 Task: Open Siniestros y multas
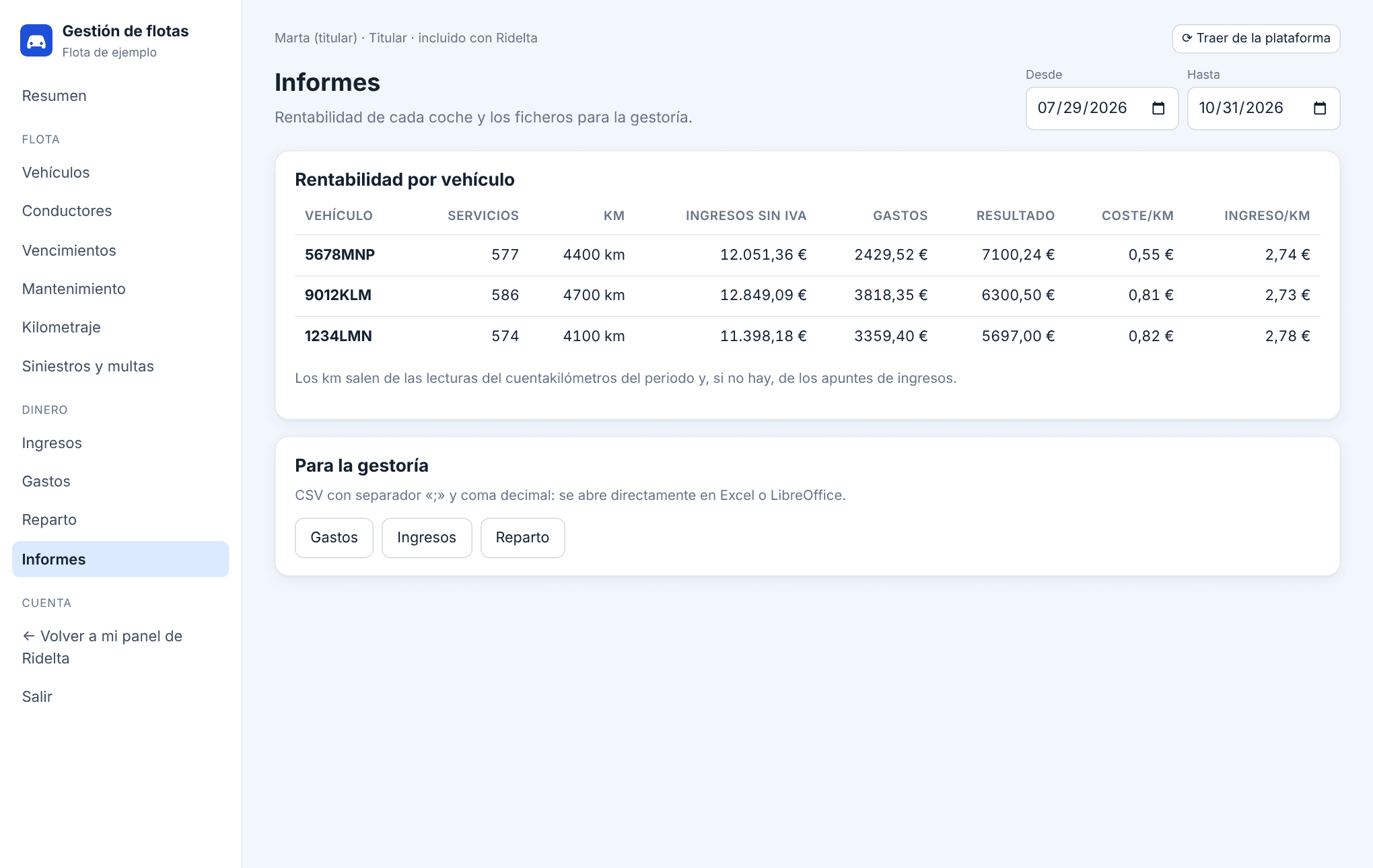120,366
